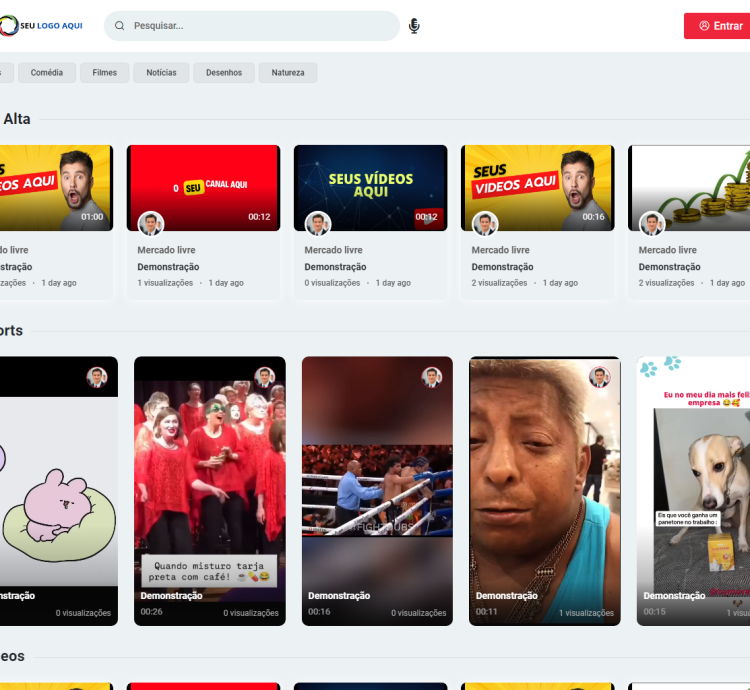Select the Comédia category filter

point(47,73)
